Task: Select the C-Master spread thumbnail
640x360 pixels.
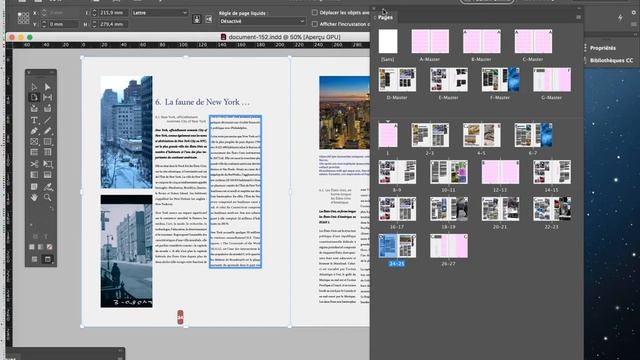Action: coord(533,41)
